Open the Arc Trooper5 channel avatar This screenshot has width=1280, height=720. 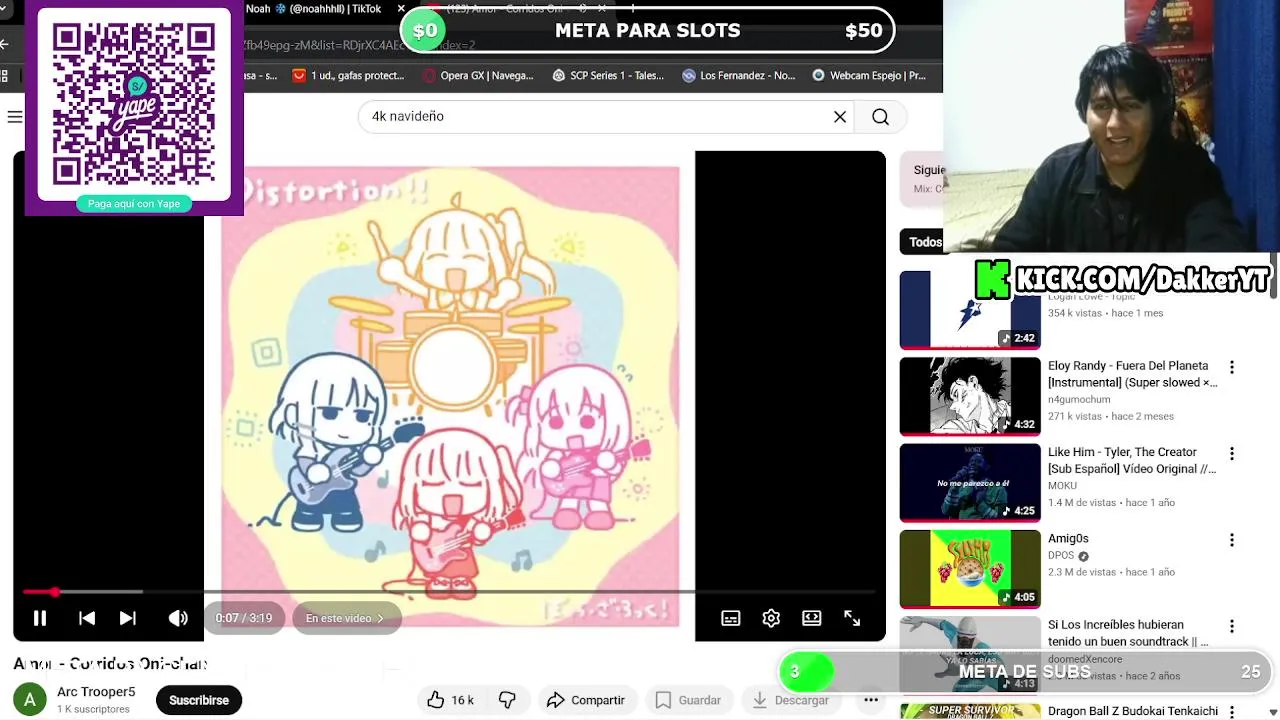click(29, 700)
